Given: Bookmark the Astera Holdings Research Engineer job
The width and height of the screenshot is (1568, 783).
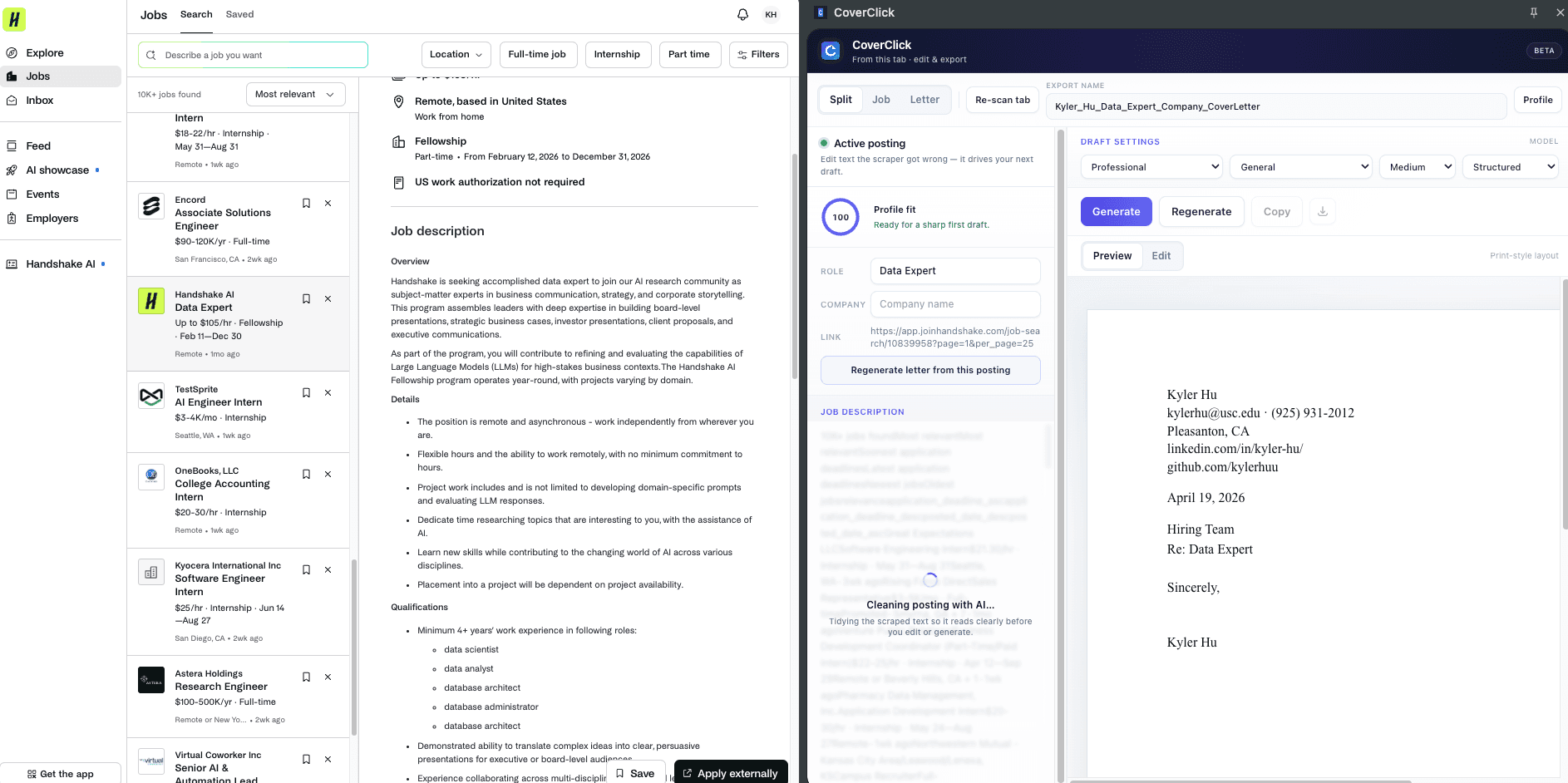Looking at the screenshot, I should pos(306,677).
